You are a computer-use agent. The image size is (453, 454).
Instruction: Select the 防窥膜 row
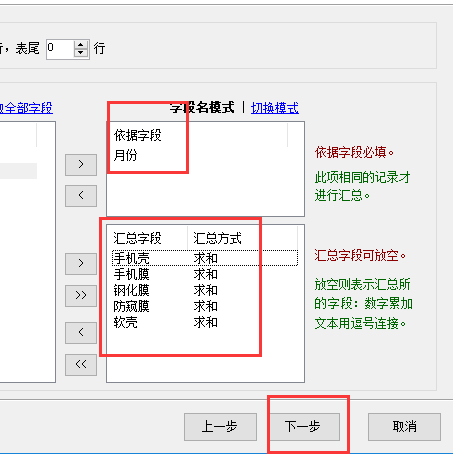[x=205, y=306]
